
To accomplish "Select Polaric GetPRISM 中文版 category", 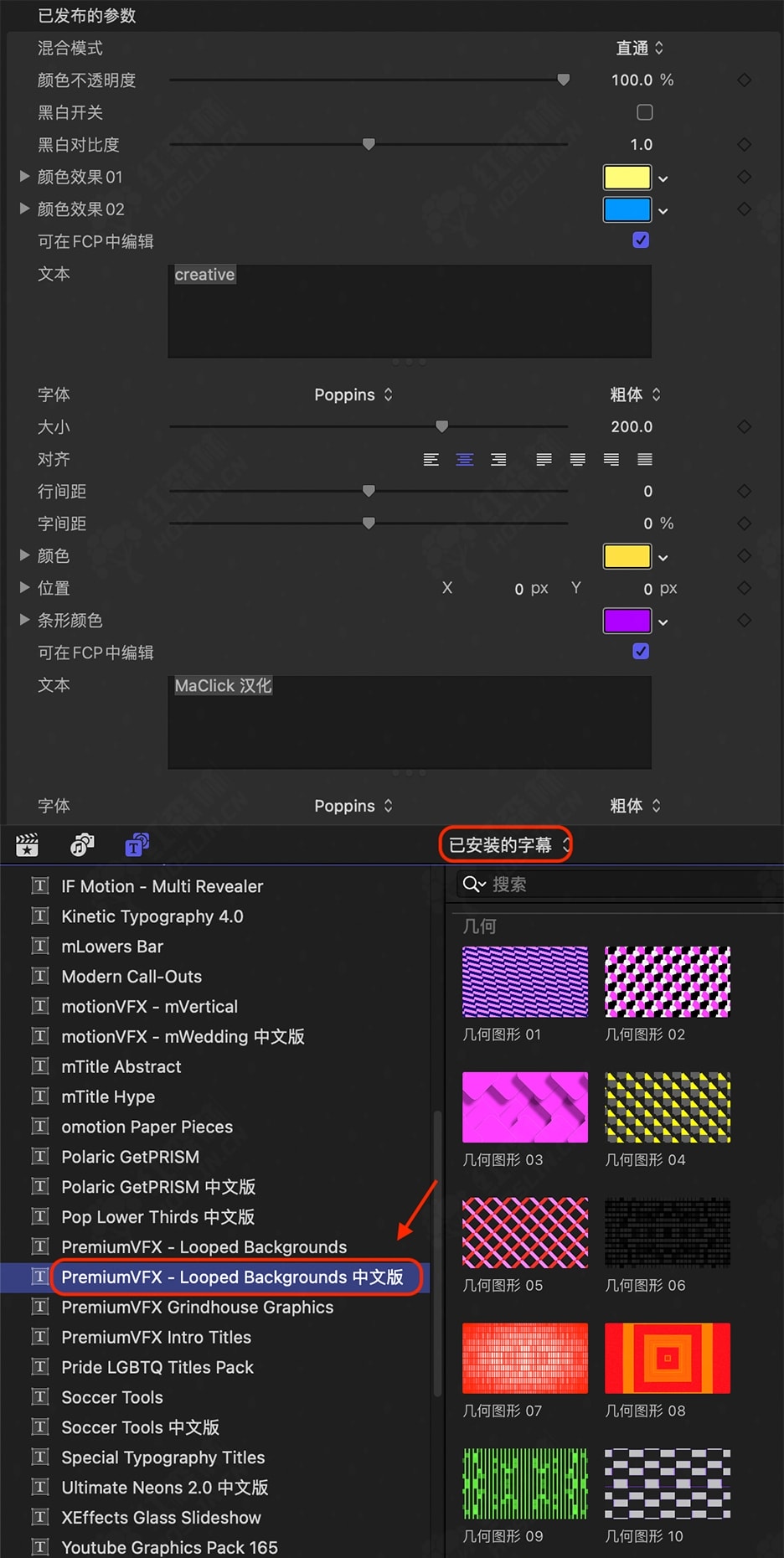I will [158, 1186].
